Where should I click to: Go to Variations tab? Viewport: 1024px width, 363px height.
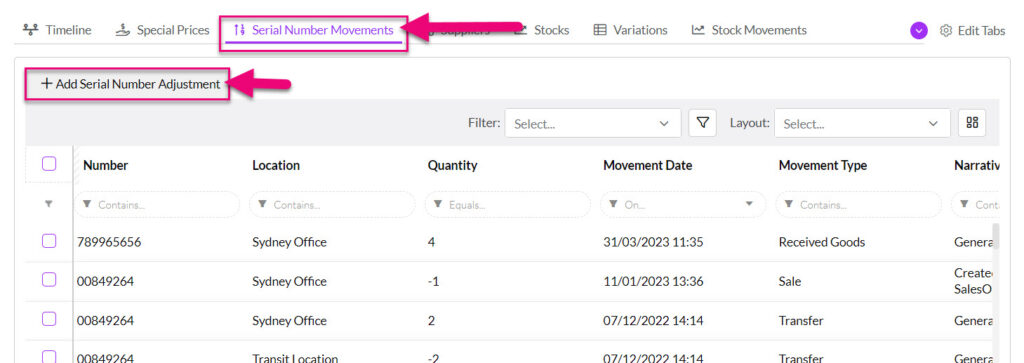630,30
